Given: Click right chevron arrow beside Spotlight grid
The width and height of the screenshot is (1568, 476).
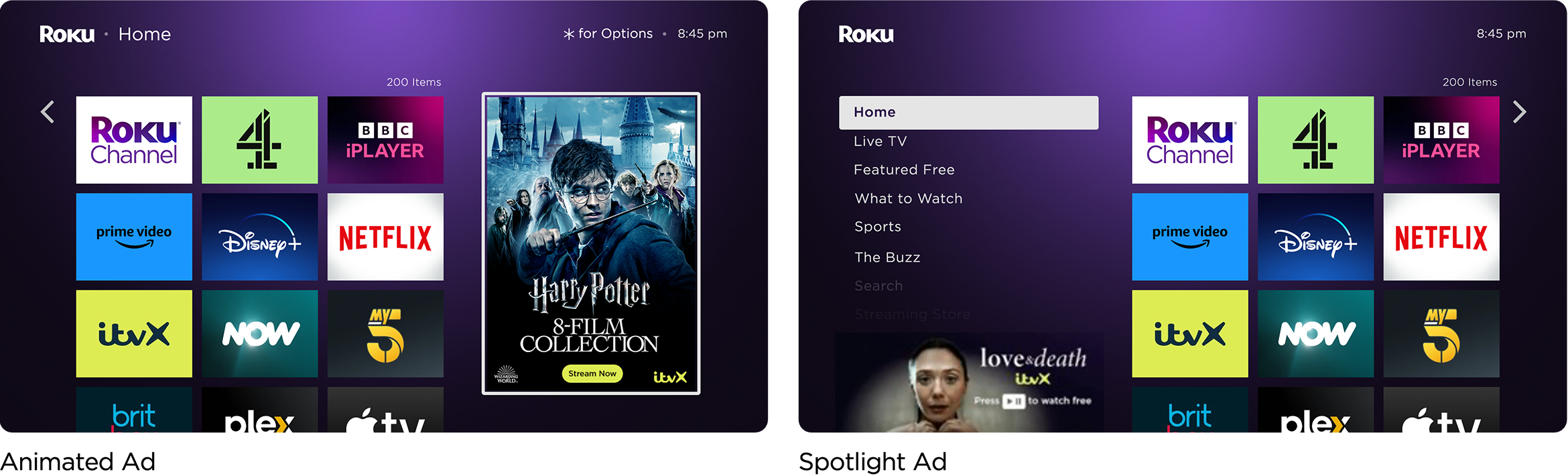Looking at the screenshot, I should [x=1520, y=112].
